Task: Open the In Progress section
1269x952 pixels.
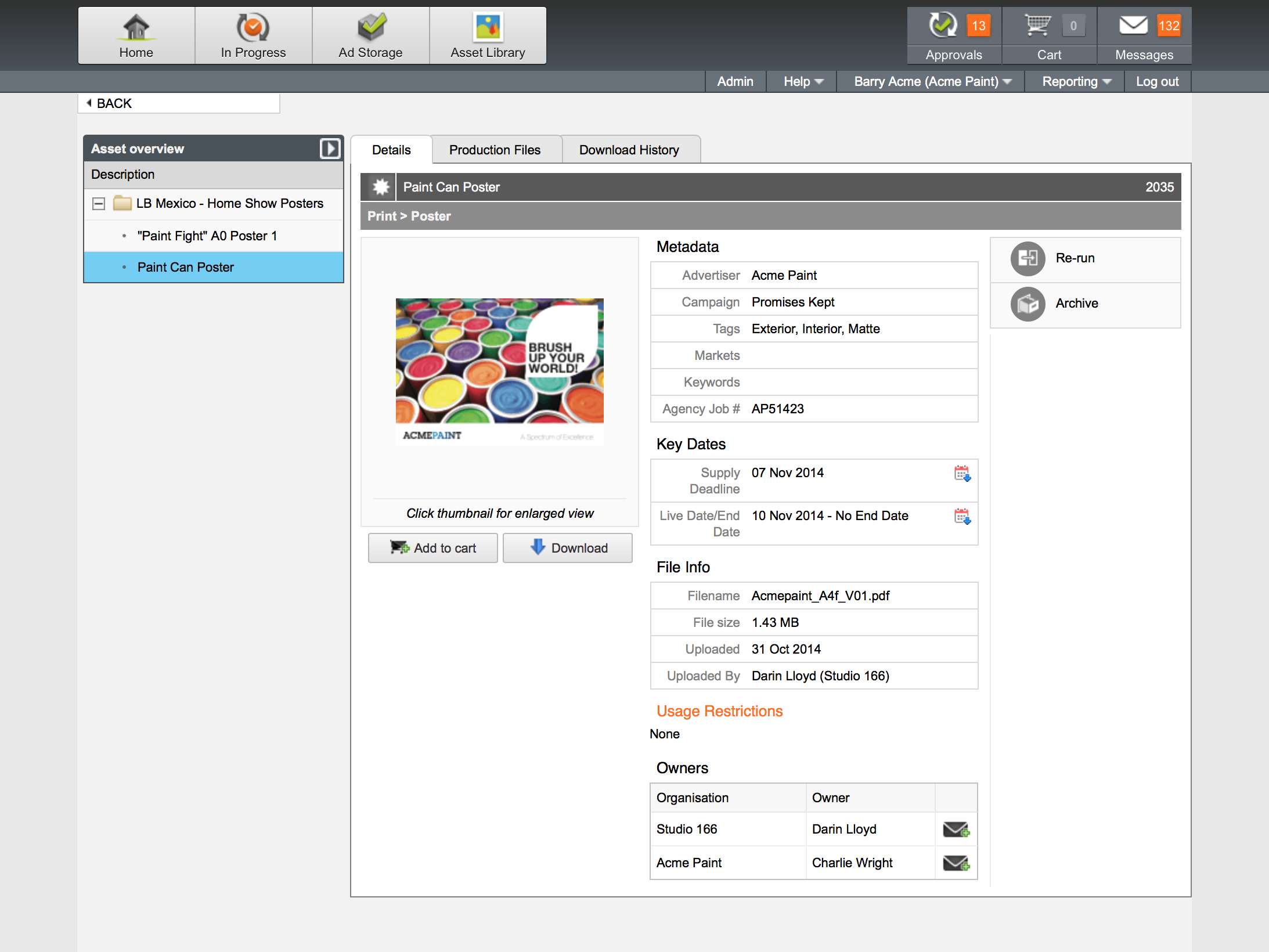Action: coord(253,36)
